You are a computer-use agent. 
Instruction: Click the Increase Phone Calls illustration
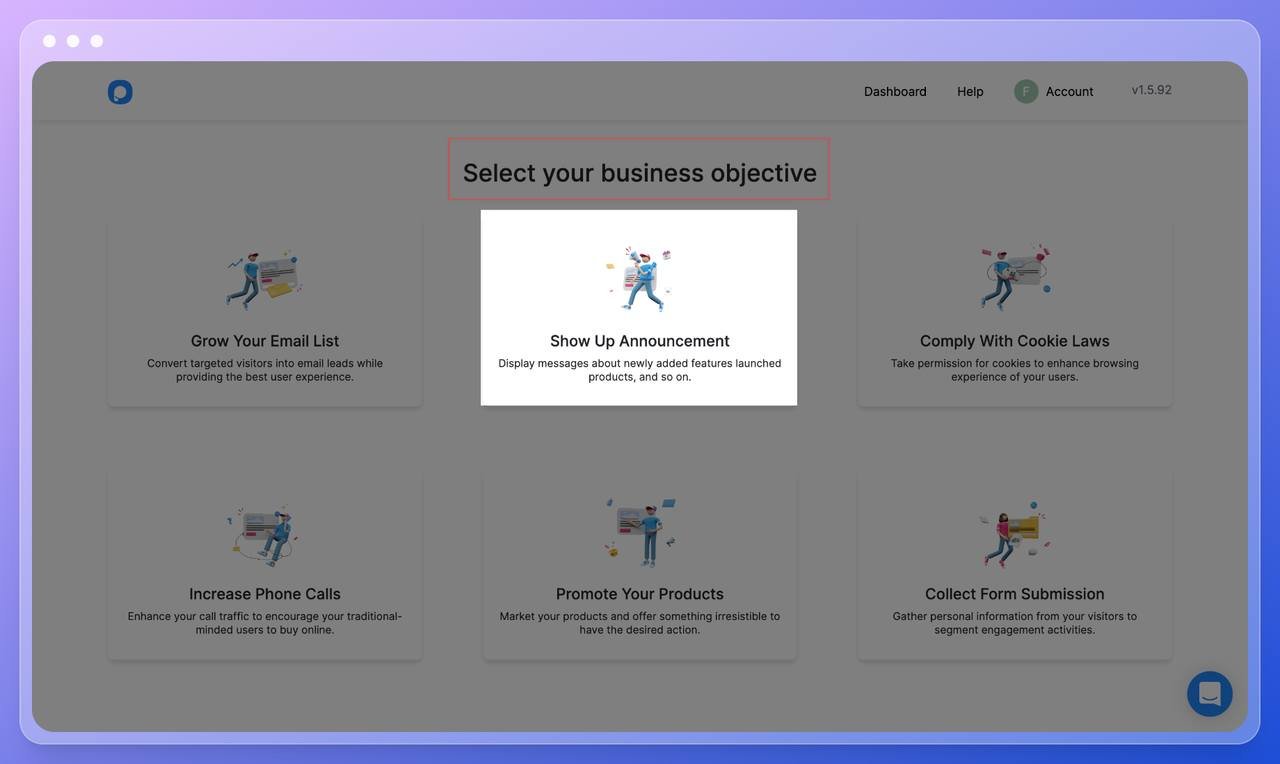pos(264,534)
